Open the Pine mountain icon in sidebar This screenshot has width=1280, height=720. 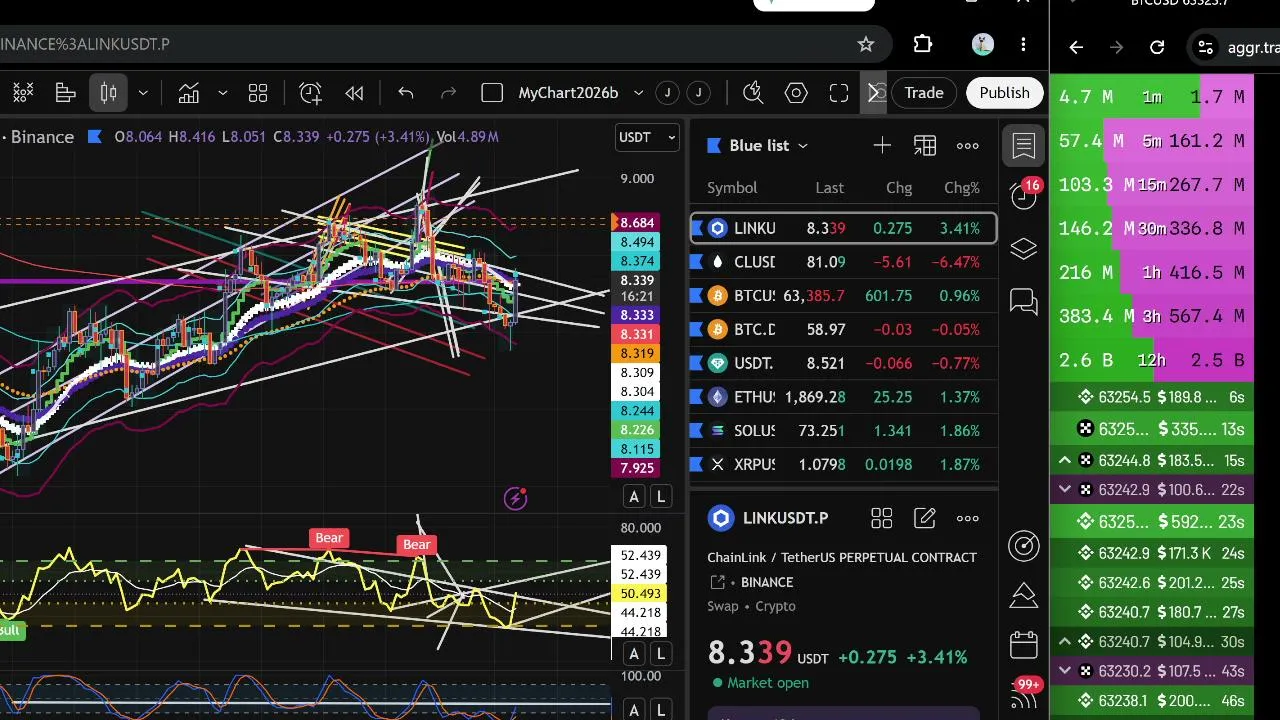pyautogui.click(x=1024, y=595)
